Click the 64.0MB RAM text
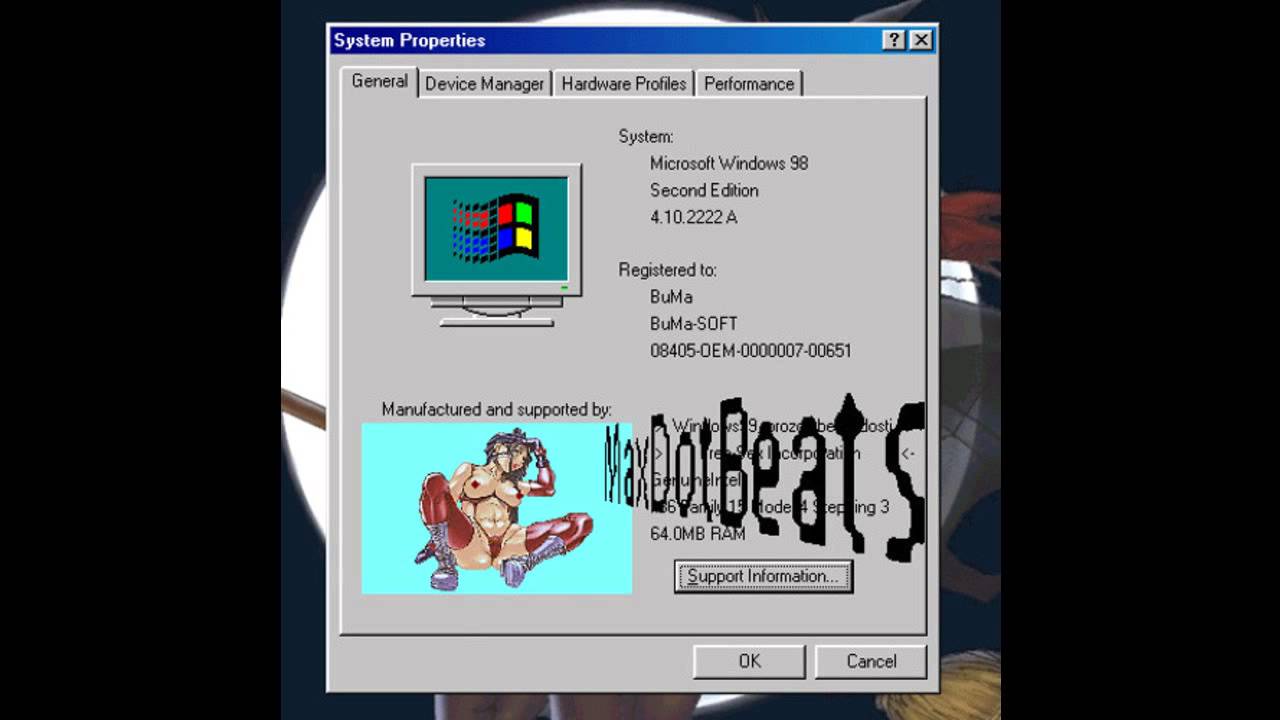 coord(697,534)
